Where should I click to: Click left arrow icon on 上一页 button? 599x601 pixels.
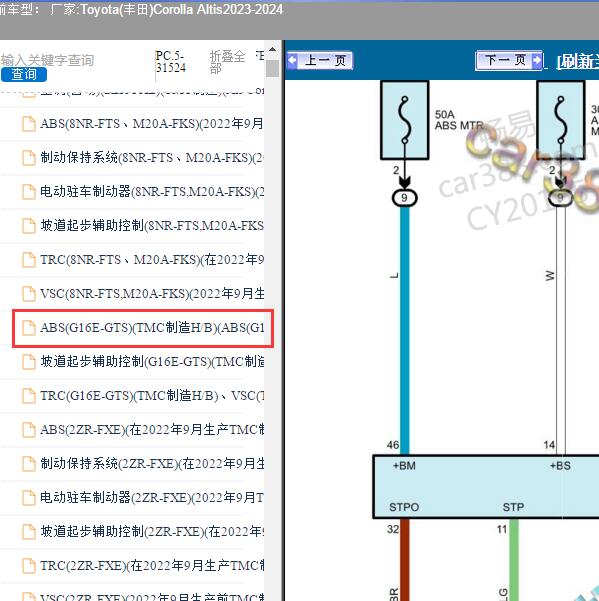coord(292,61)
